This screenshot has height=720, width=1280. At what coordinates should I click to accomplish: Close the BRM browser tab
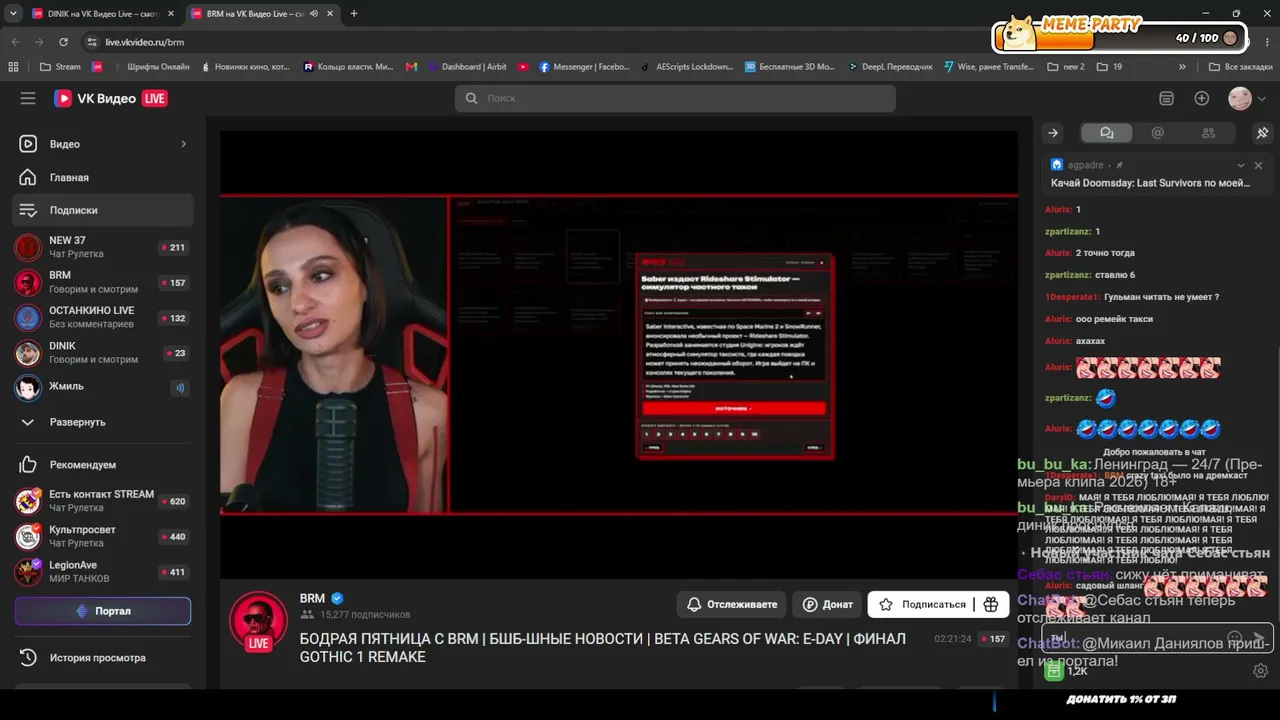click(x=330, y=13)
